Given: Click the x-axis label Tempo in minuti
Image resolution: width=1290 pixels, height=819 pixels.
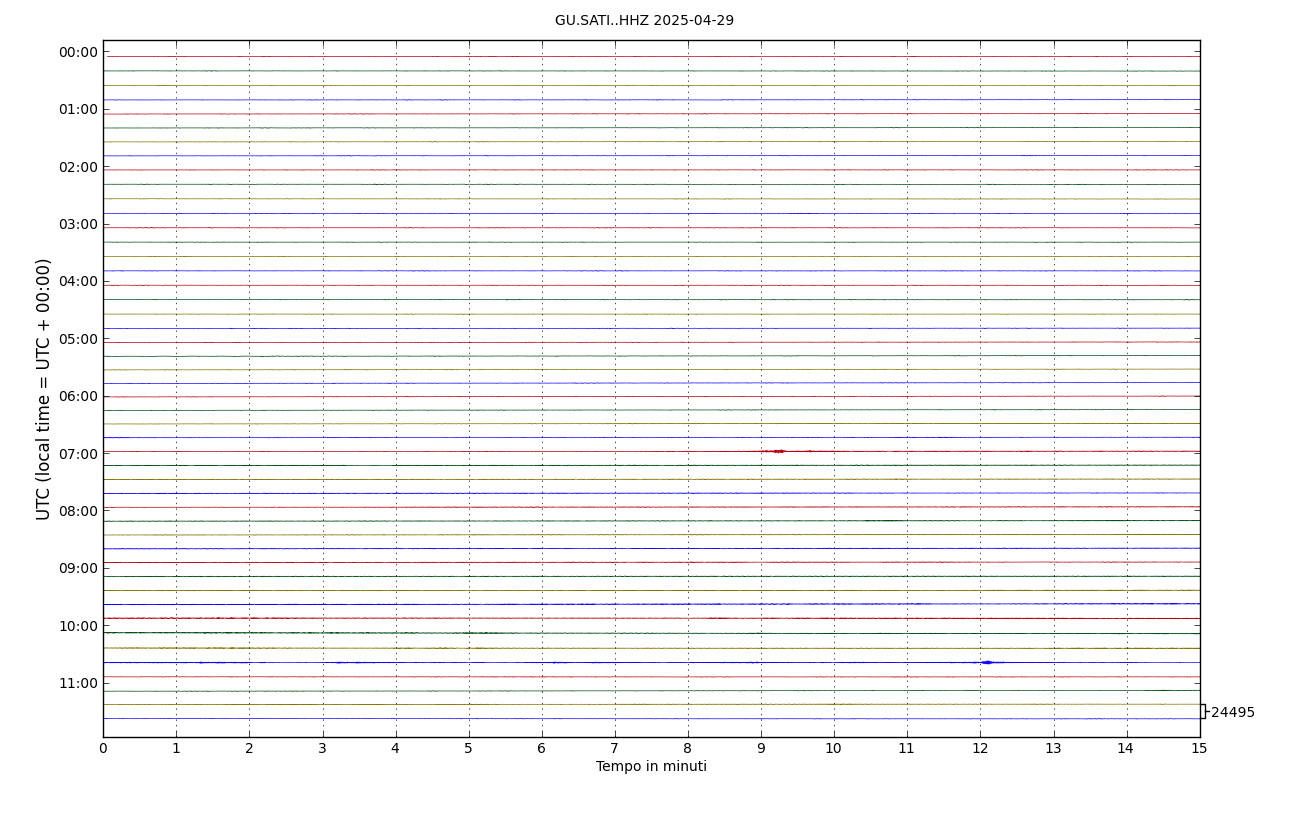Looking at the screenshot, I should [x=651, y=767].
